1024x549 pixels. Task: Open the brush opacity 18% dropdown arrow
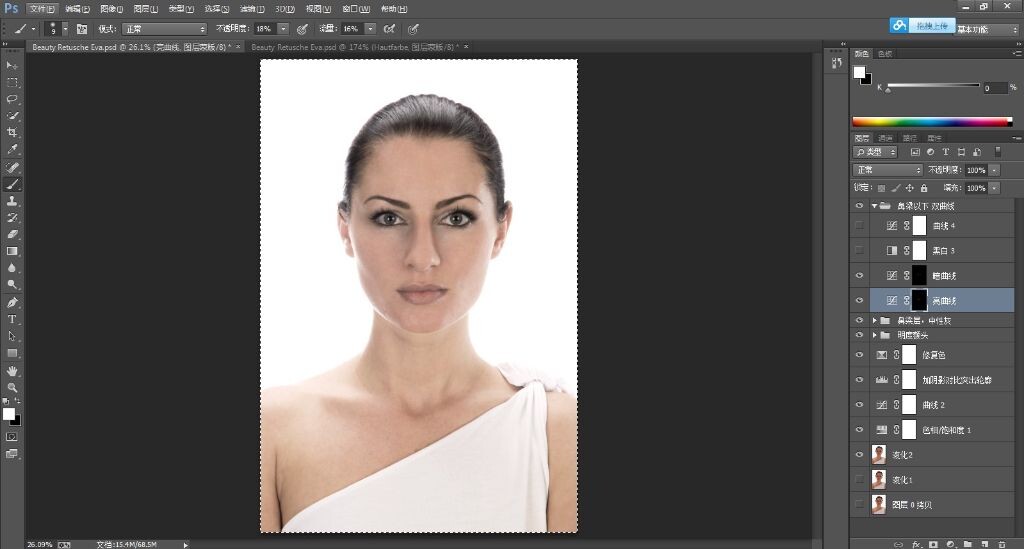[283, 29]
